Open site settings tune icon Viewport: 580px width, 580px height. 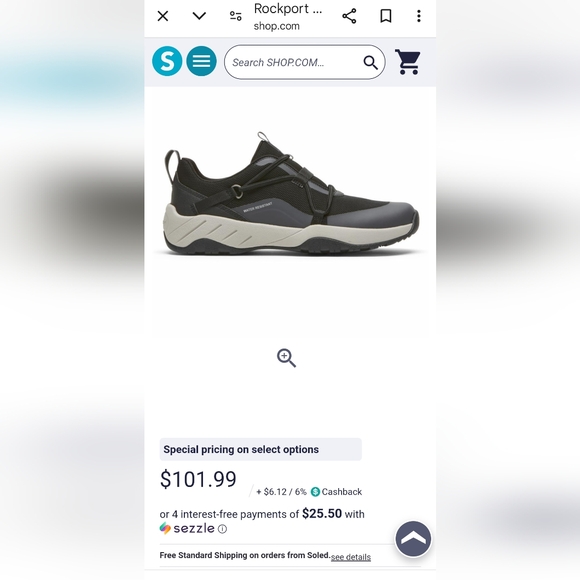point(236,16)
